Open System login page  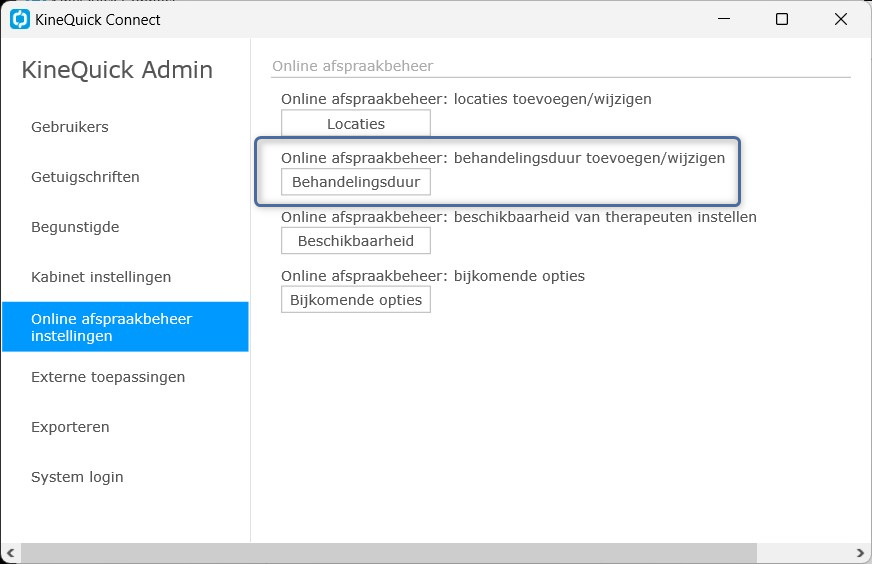click(x=77, y=477)
